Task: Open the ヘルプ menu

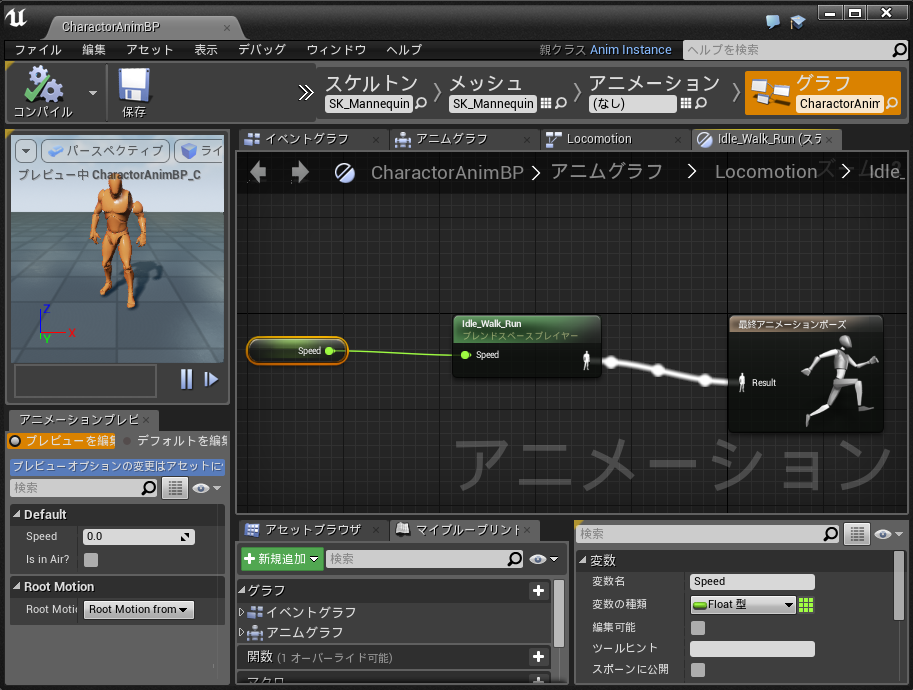Action: [x=404, y=50]
